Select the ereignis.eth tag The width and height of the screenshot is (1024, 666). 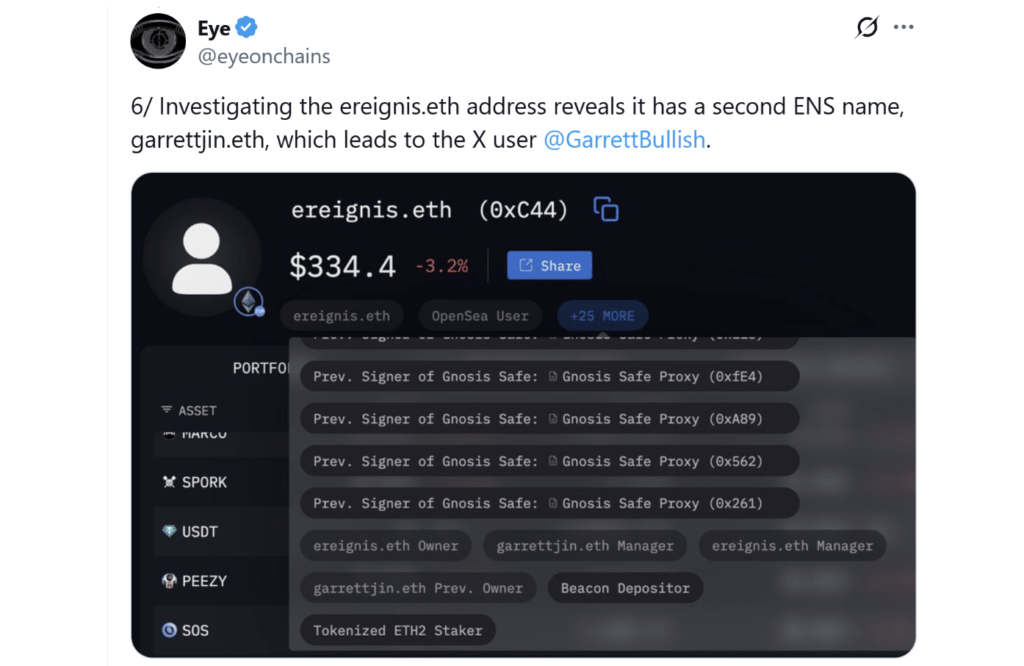341,316
